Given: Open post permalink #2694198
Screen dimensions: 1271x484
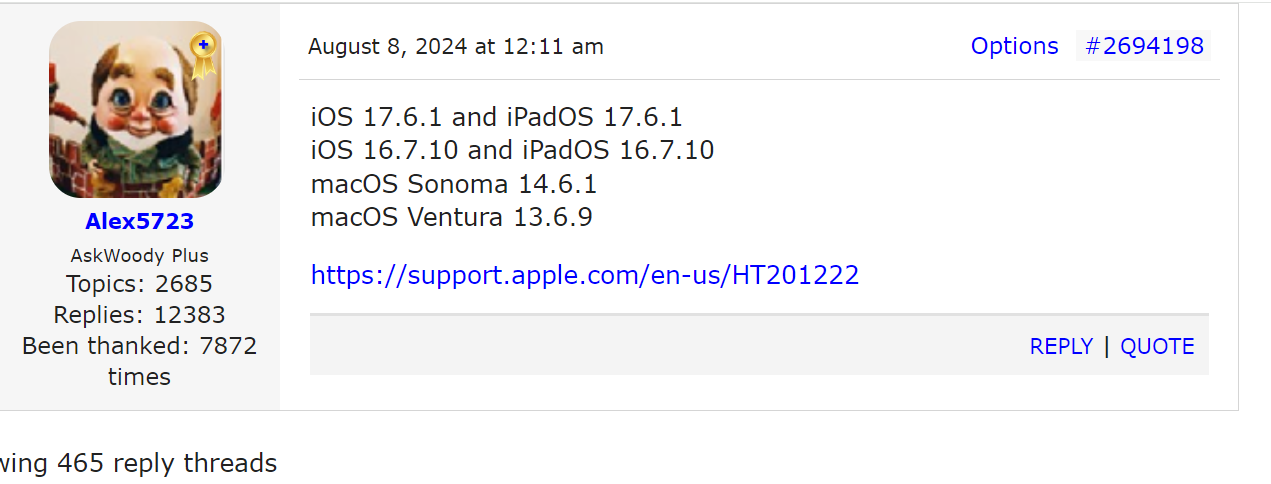Looking at the screenshot, I should click(1144, 46).
